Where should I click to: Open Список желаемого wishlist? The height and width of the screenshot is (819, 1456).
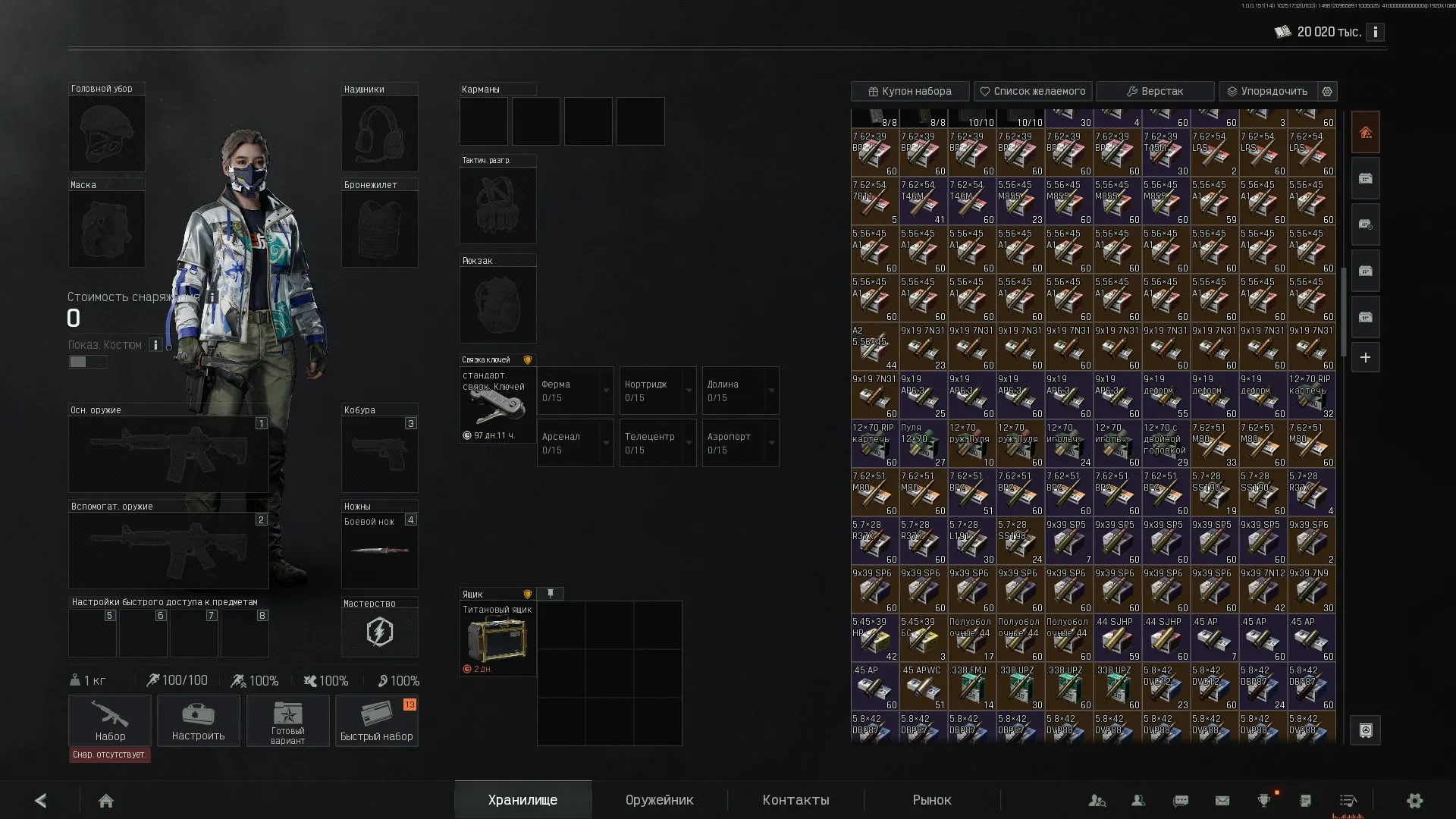coord(1033,91)
